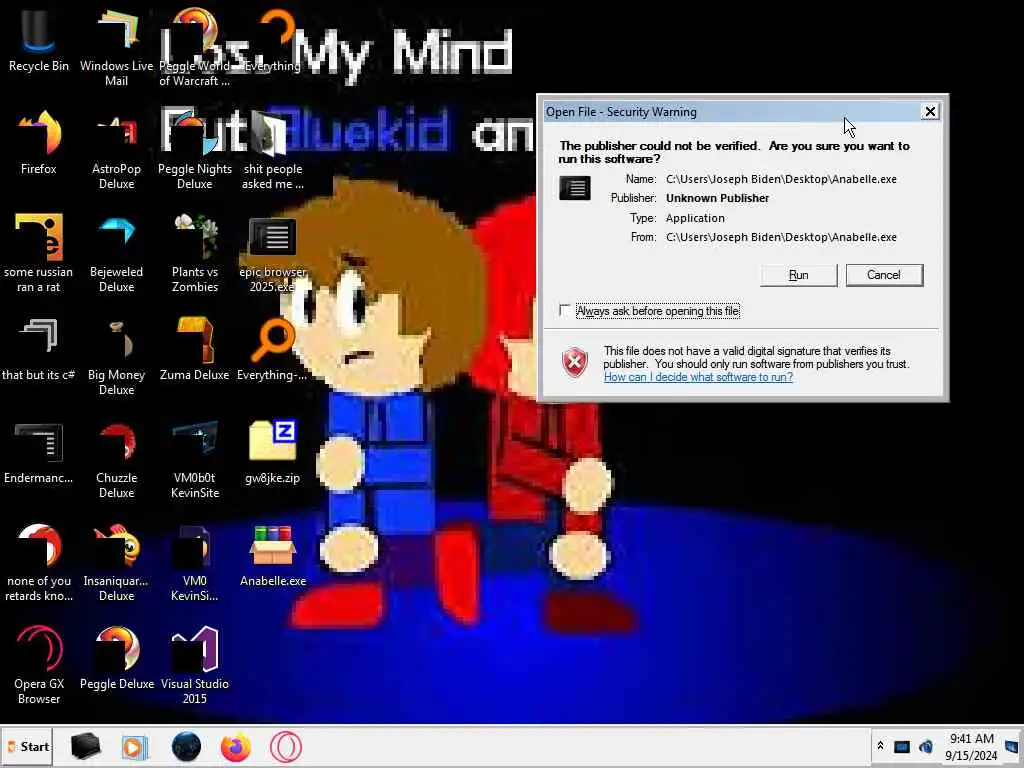Select the Chuzzle Deluxe icon
The width and height of the screenshot is (1024, 768).
click(x=116, y=460)
